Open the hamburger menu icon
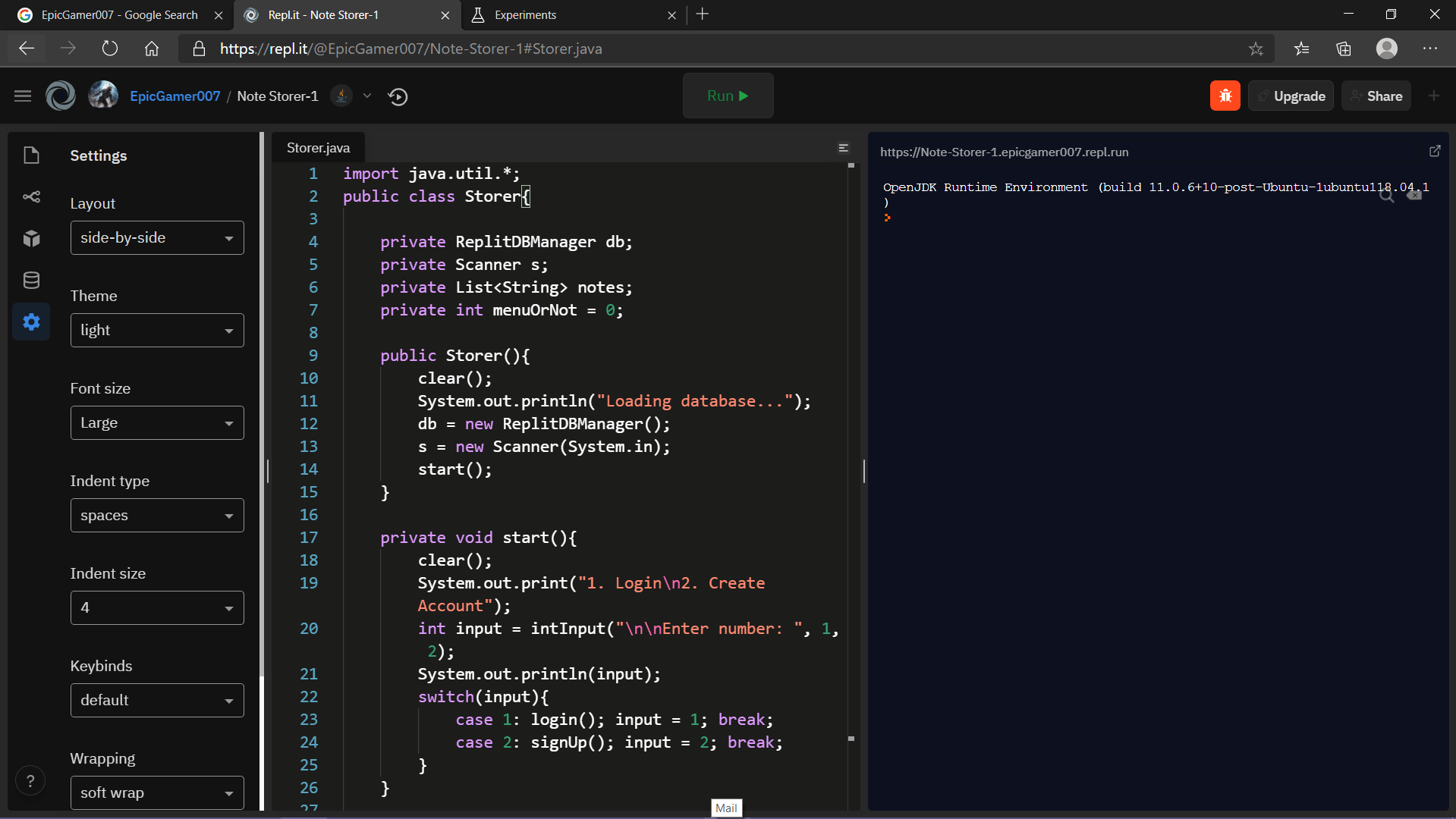The width and height of the screenshot is (1456, 819). tap(23, 96)
